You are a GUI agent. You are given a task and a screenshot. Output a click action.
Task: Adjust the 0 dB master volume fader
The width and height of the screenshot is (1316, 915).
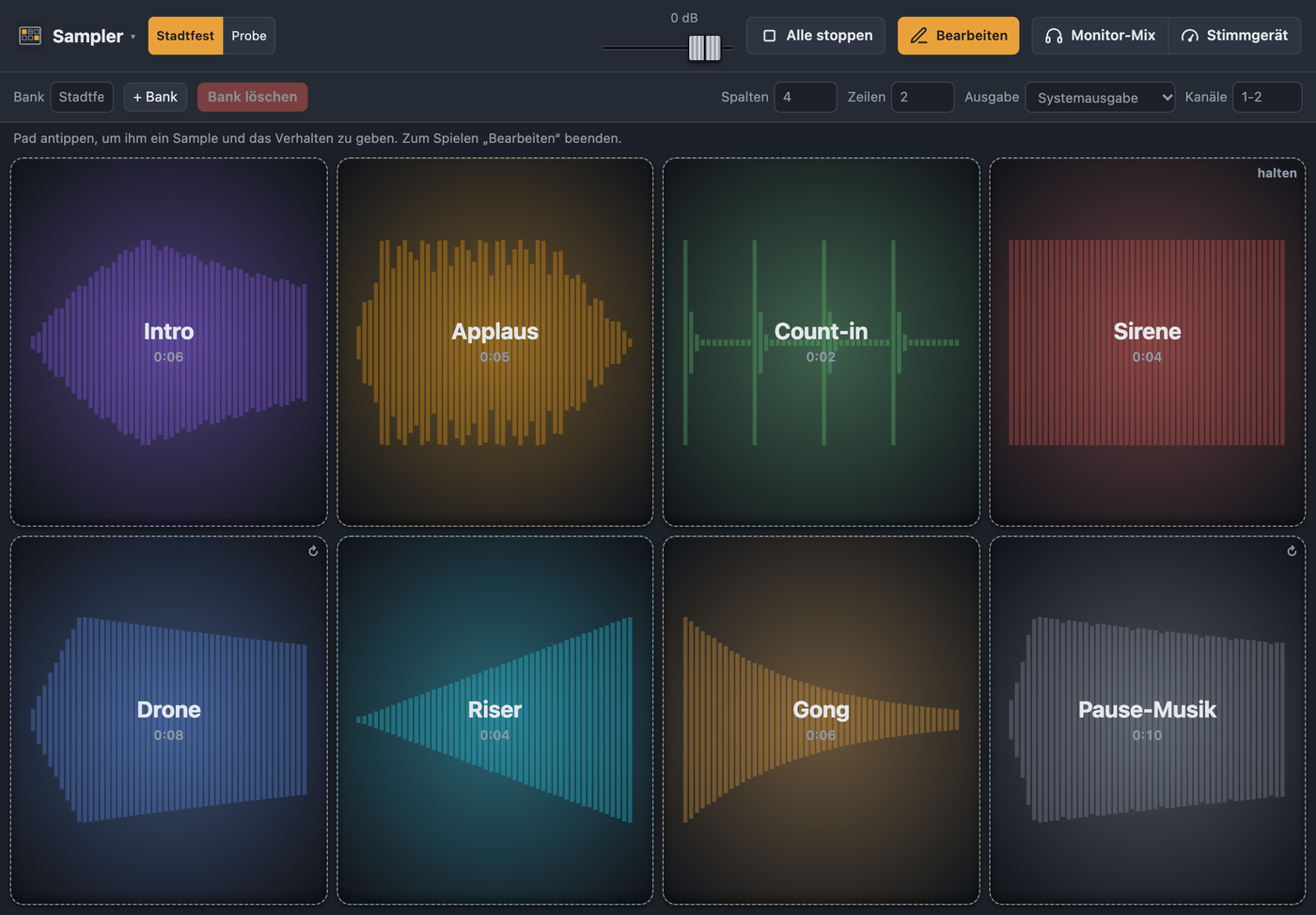click(704, 48)
